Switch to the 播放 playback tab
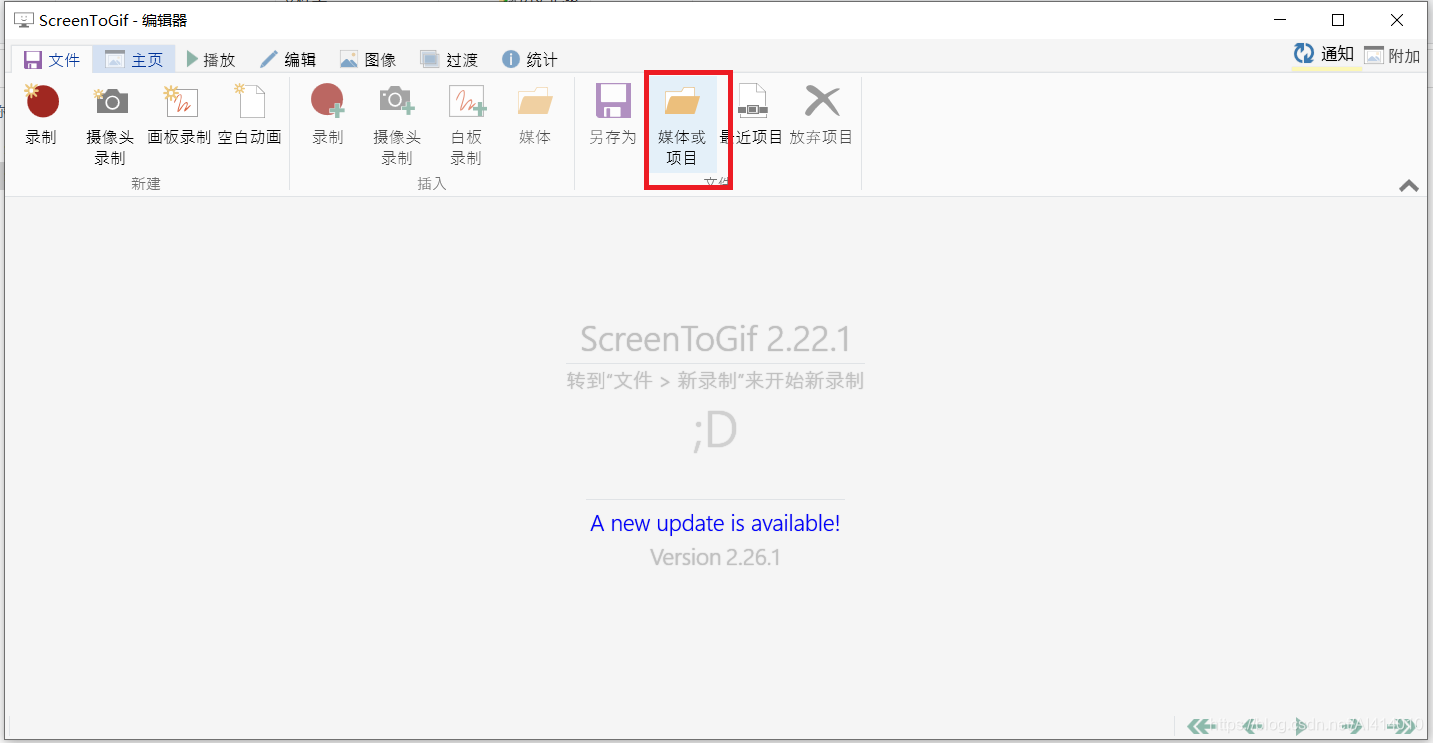 click(211, 60)
